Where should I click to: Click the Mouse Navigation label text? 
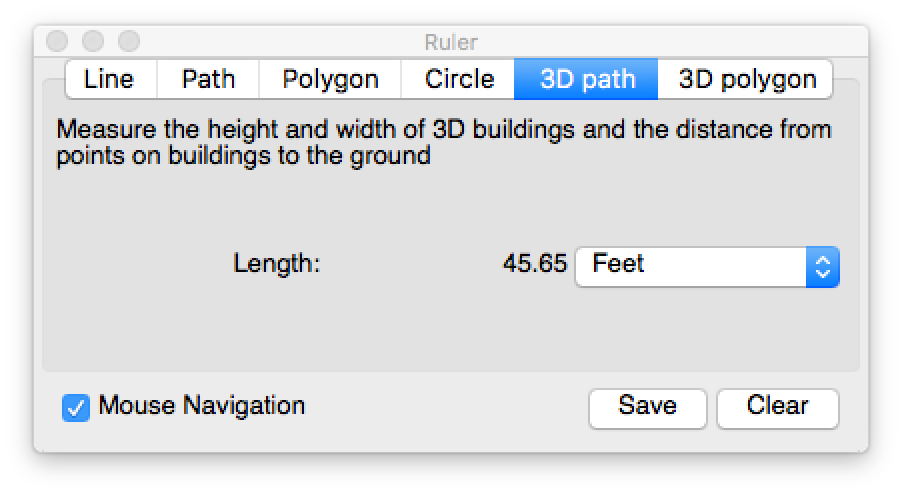click(202, 406)
